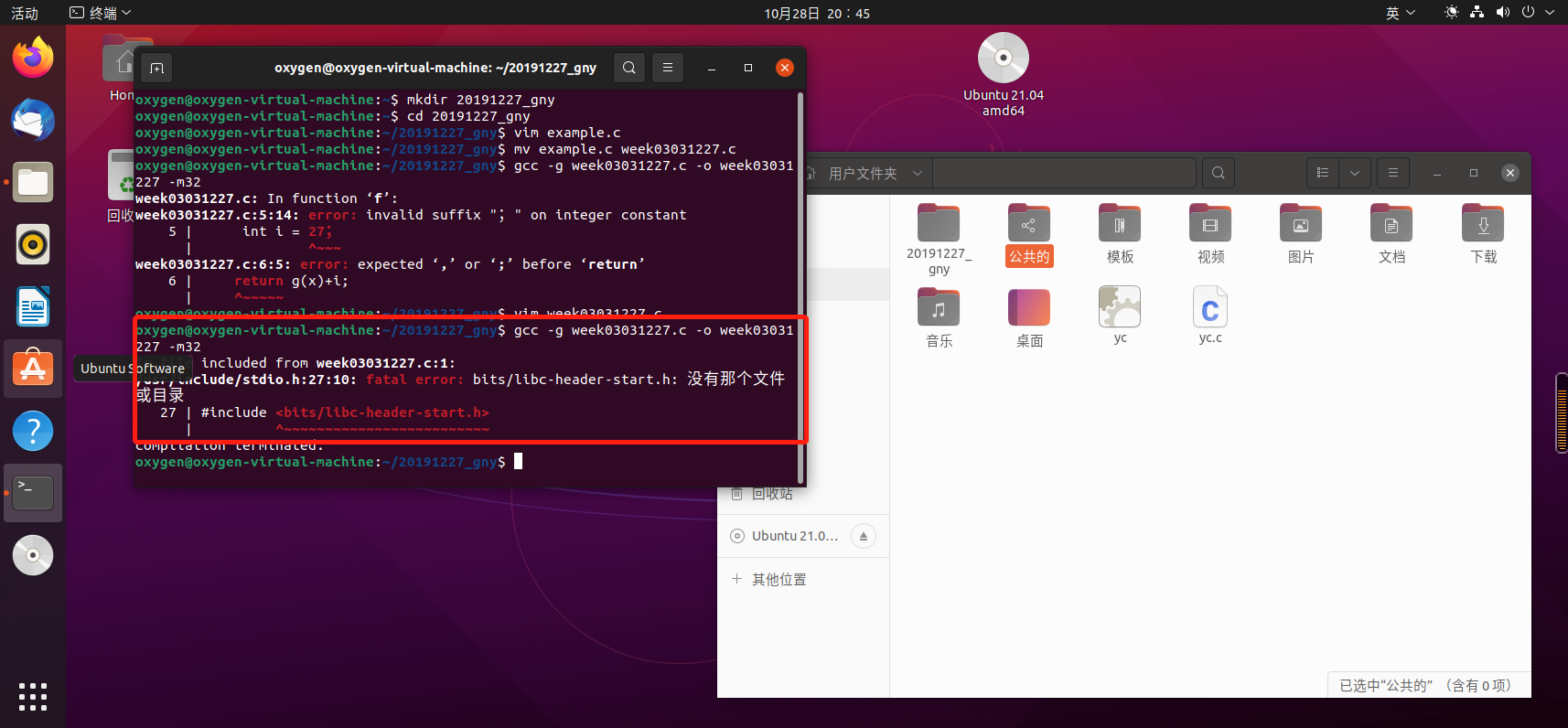This screenshot has height=728, width=1568.
Task: Select the 公共的 shared folder
Action: click(x=1029, y=235)
